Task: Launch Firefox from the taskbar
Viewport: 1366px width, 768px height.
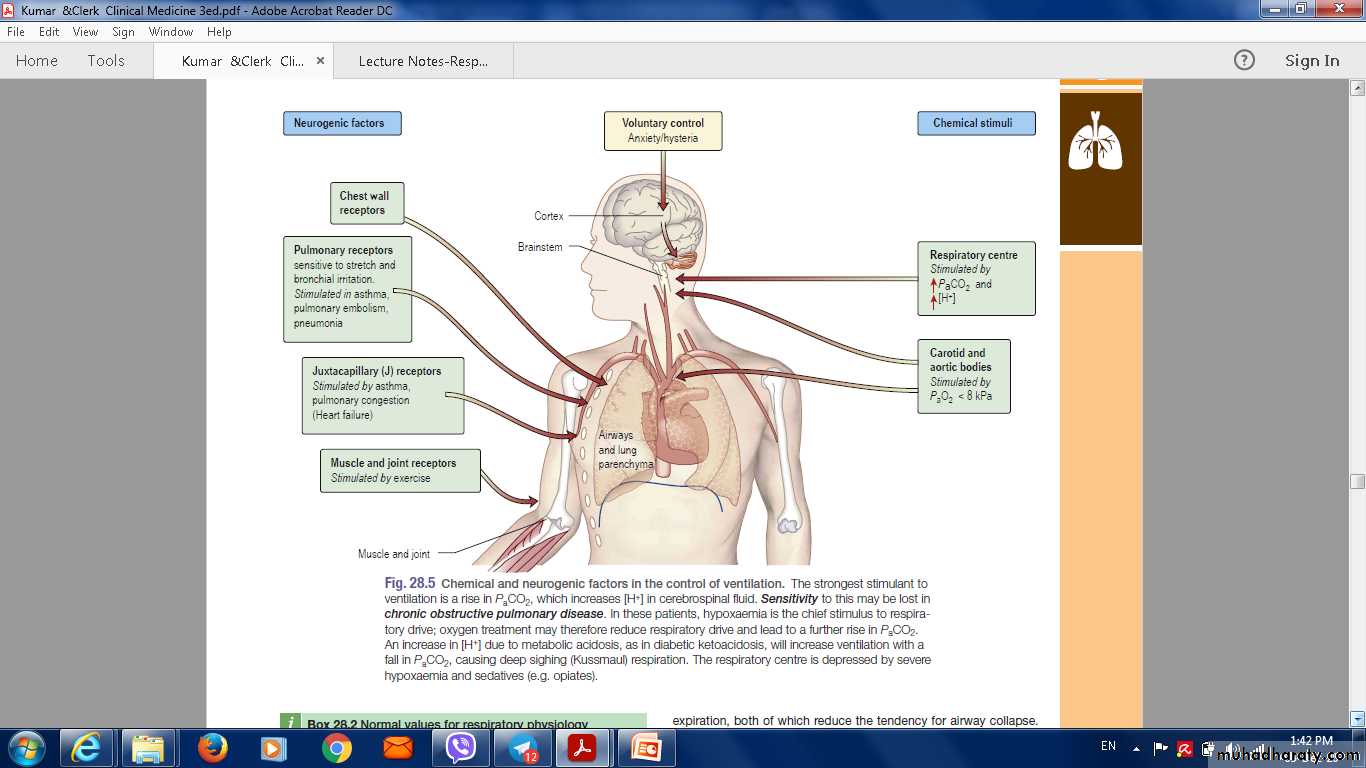Action: tap(212, 748)
